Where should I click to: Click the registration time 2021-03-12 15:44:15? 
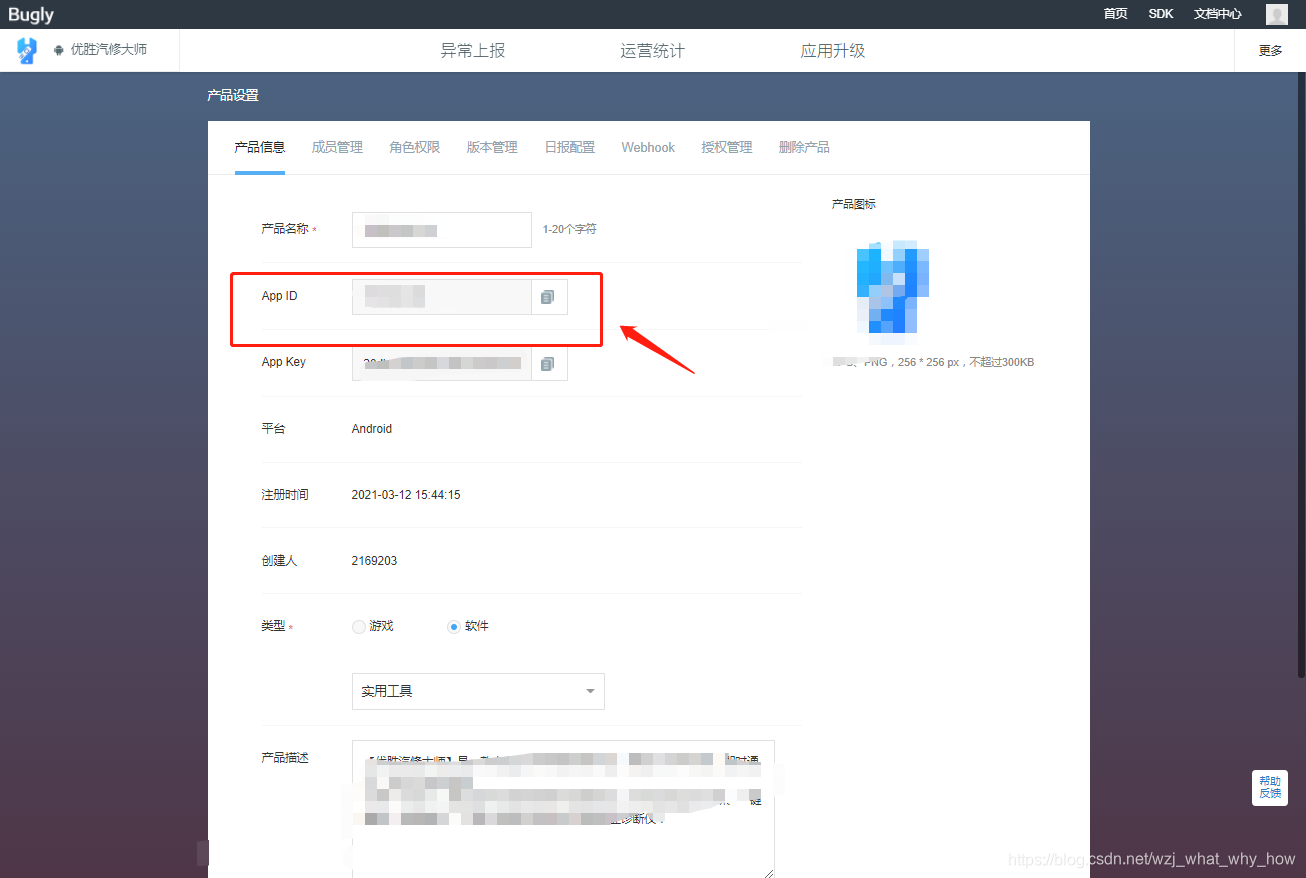tap(406, 495)
